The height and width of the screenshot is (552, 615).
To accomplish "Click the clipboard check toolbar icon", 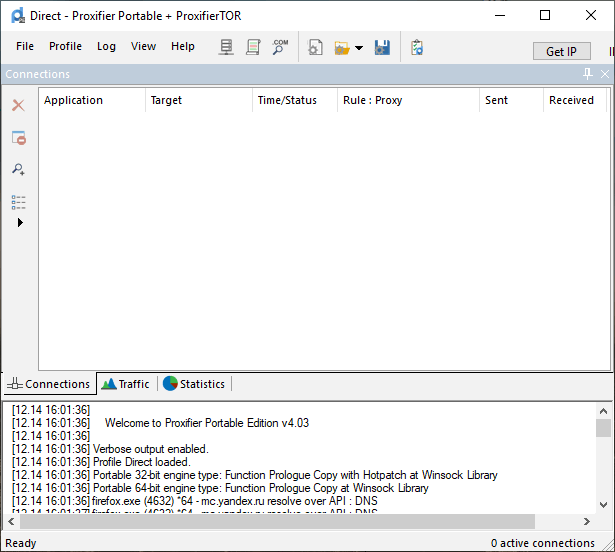I will (417, 47).
